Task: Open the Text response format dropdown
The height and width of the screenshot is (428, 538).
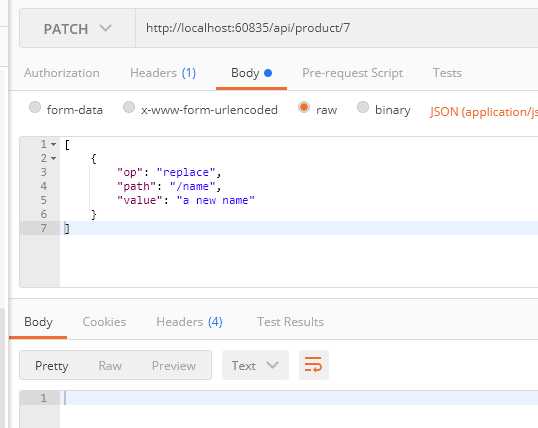Action: click(256, 365)
